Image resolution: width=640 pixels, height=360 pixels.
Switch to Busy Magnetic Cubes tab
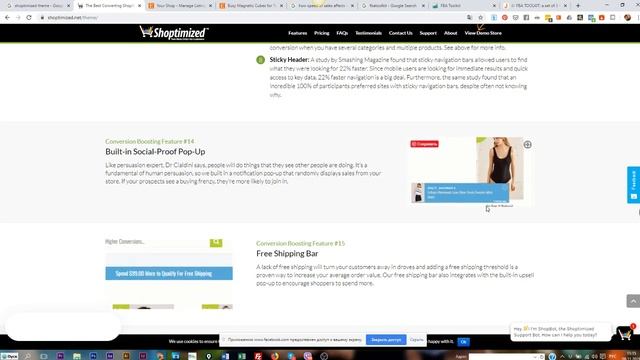[x=250, y=6]
